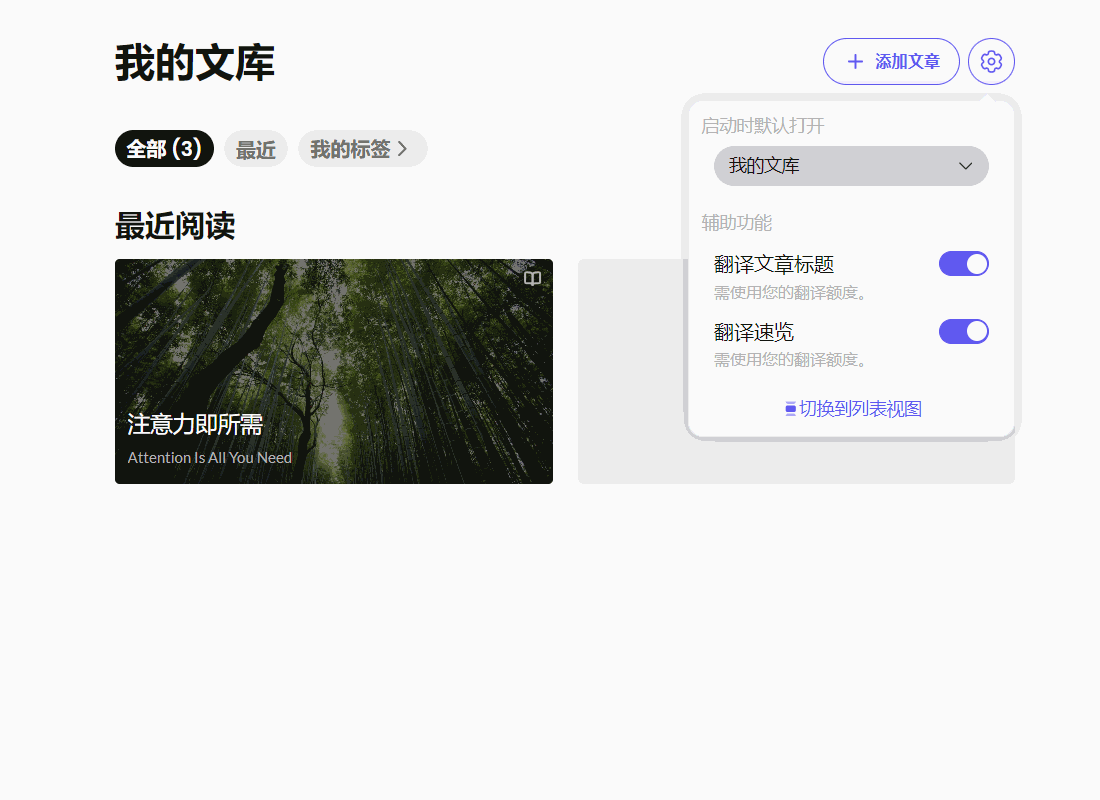Switch to the 最近 tab
Viewport: 1100px width, 800px height.
click(x=255, y=150)
